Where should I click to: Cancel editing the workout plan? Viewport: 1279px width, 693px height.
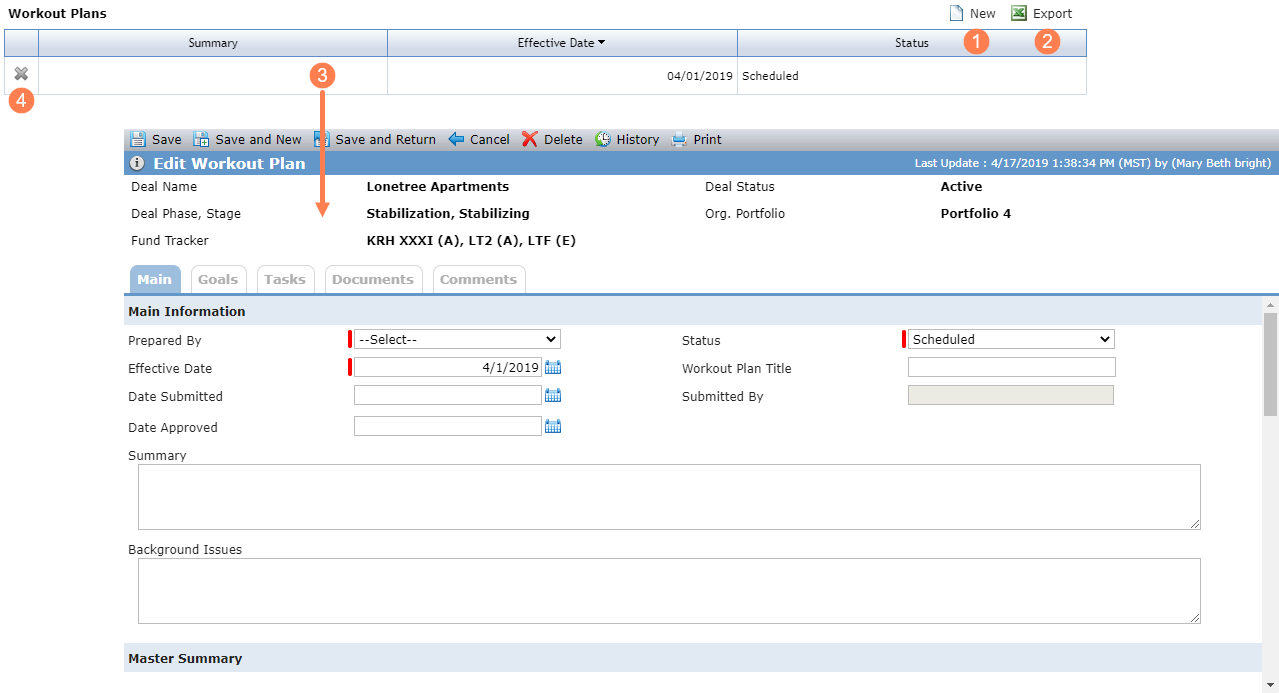479,139
